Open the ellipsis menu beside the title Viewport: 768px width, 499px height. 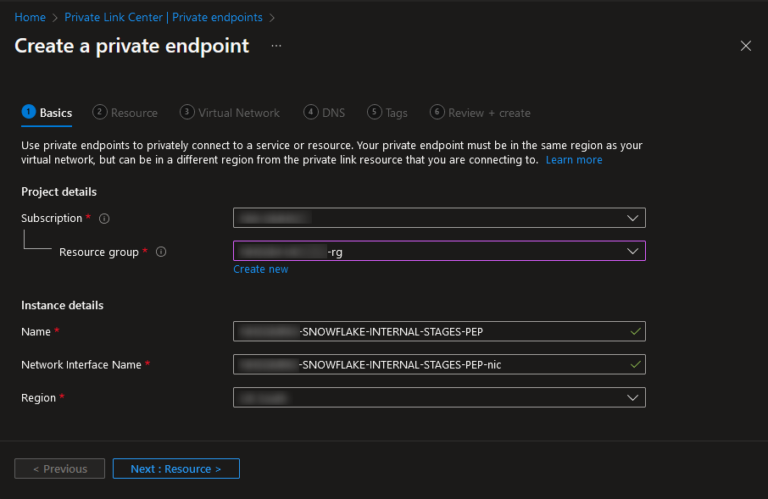pos(277,46)
